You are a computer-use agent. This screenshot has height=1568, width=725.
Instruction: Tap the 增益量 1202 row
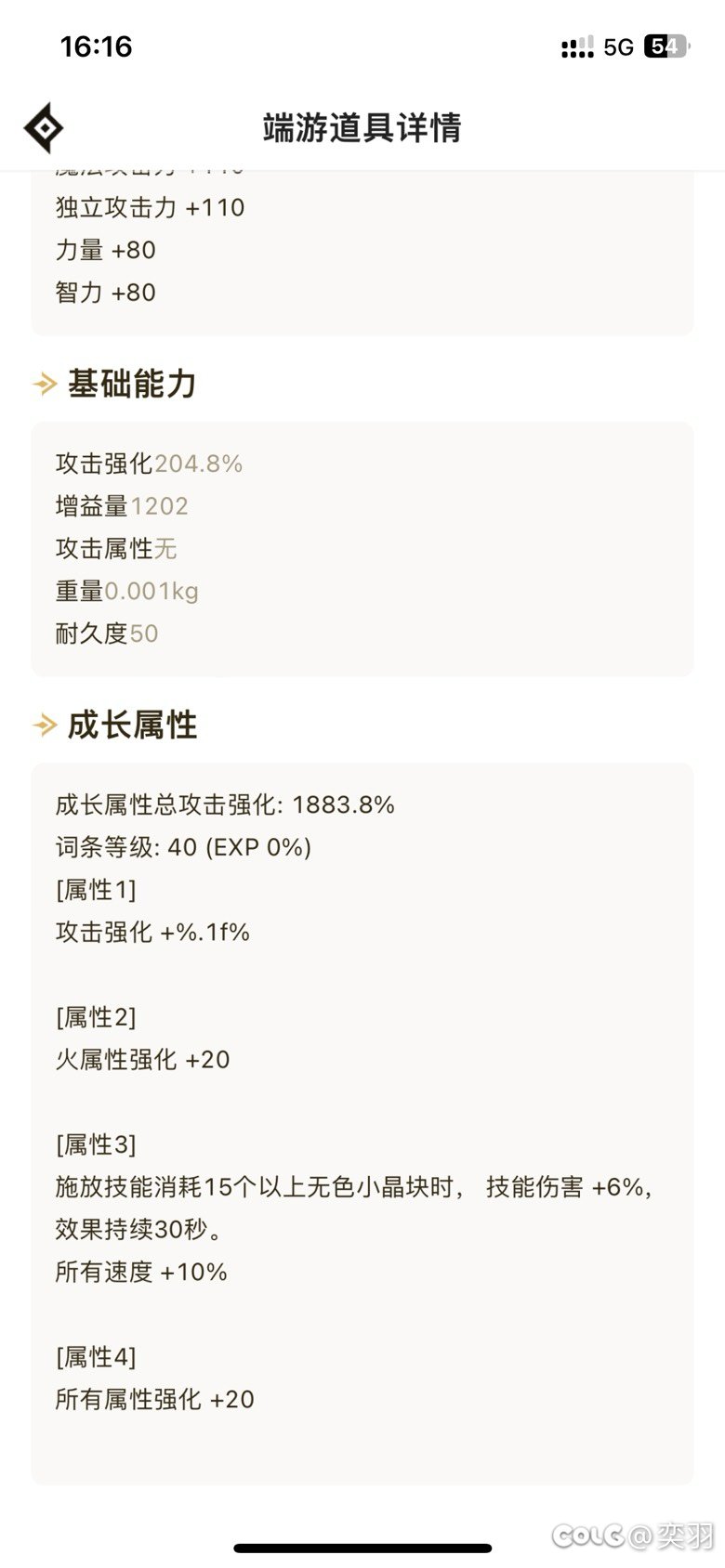point(122,506)
